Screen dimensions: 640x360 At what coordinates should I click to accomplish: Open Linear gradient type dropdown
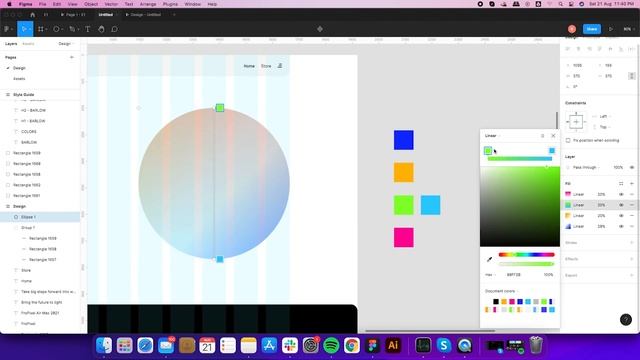[492, 136]
